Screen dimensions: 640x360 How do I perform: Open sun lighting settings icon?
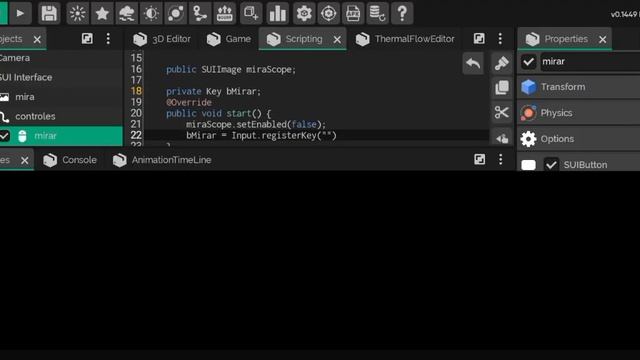(78, 13)
